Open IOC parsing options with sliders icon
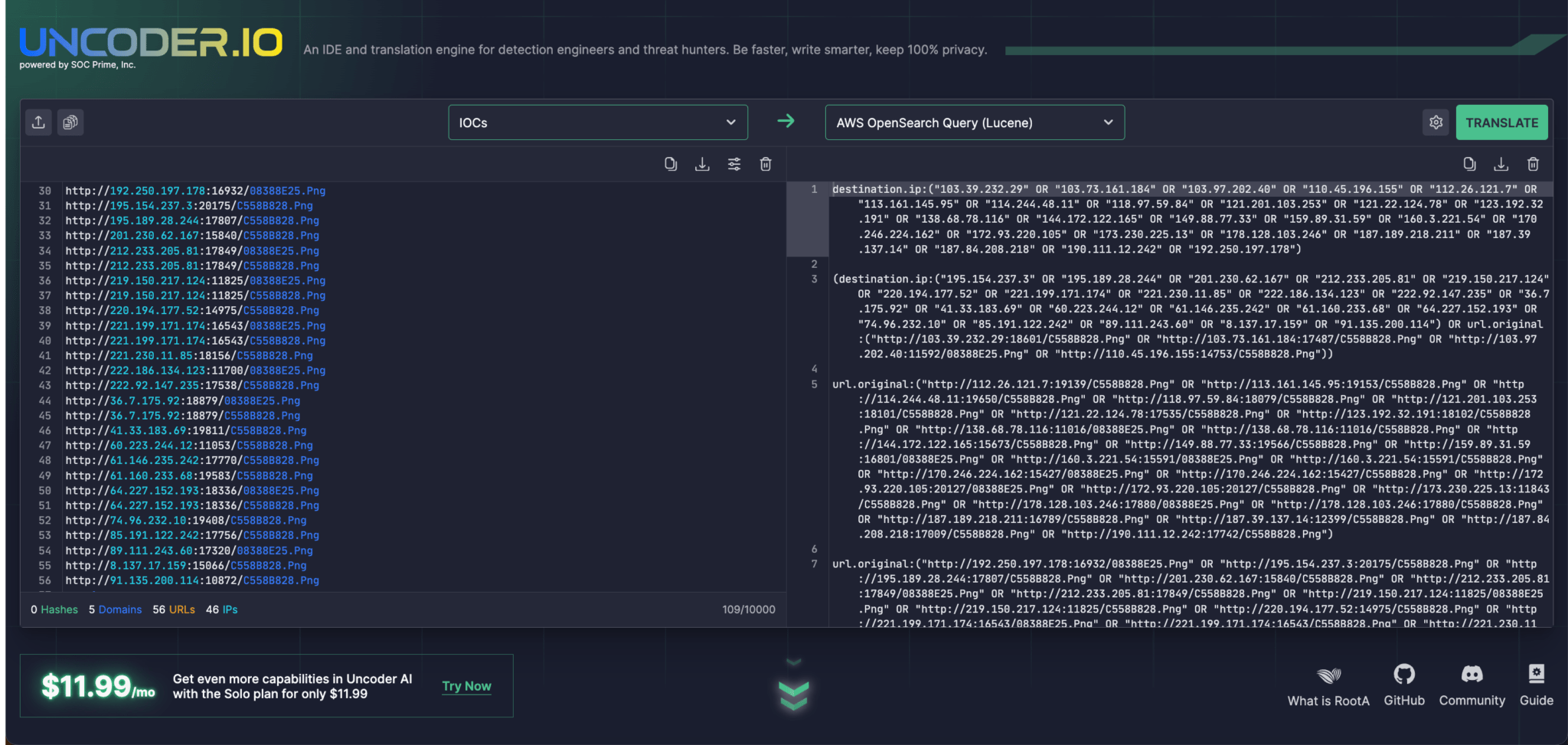Screen dimensions: 1568x745 (x=734, y=164)
